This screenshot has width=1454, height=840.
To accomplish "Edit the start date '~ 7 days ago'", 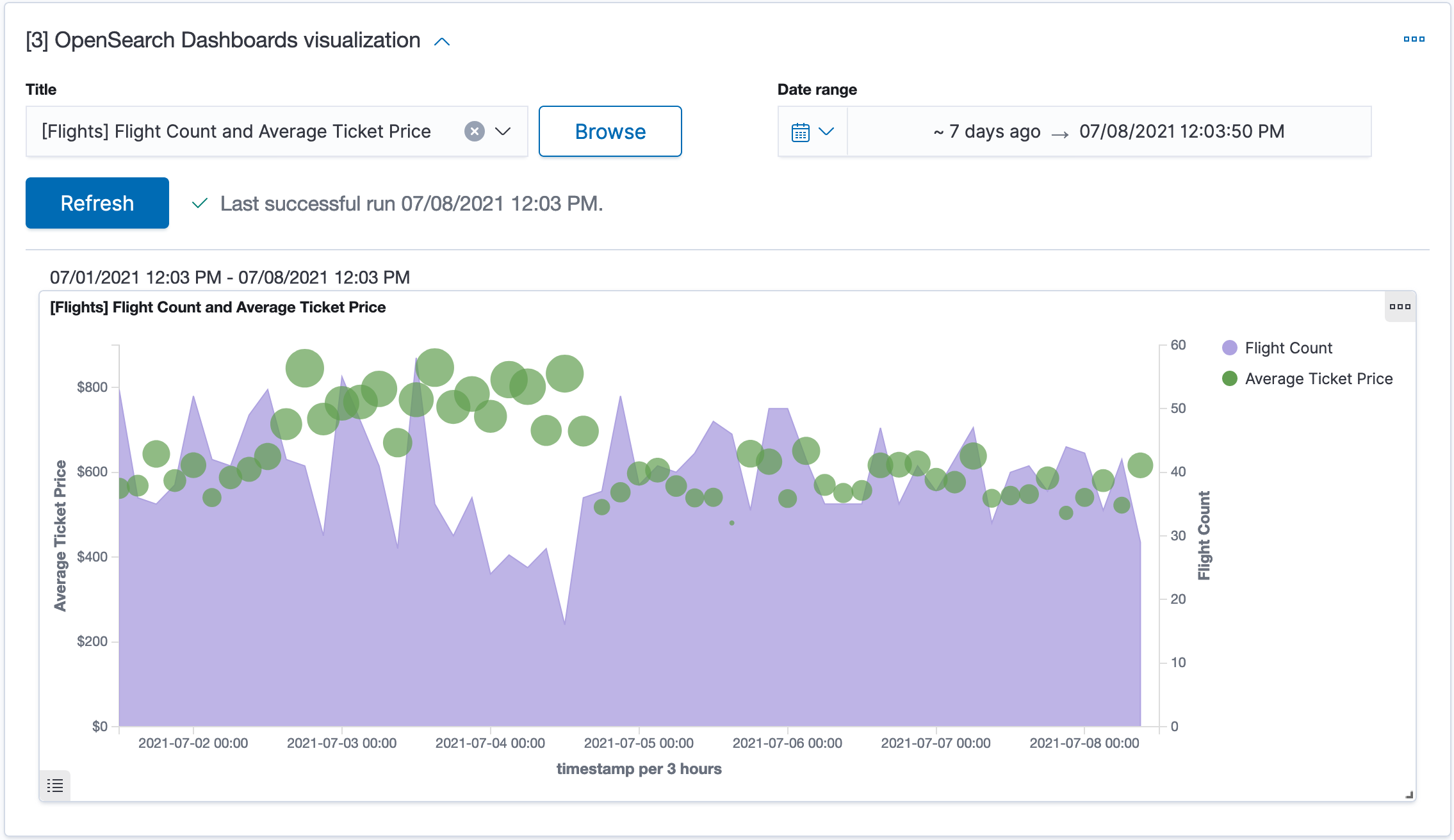I will 987,131.
